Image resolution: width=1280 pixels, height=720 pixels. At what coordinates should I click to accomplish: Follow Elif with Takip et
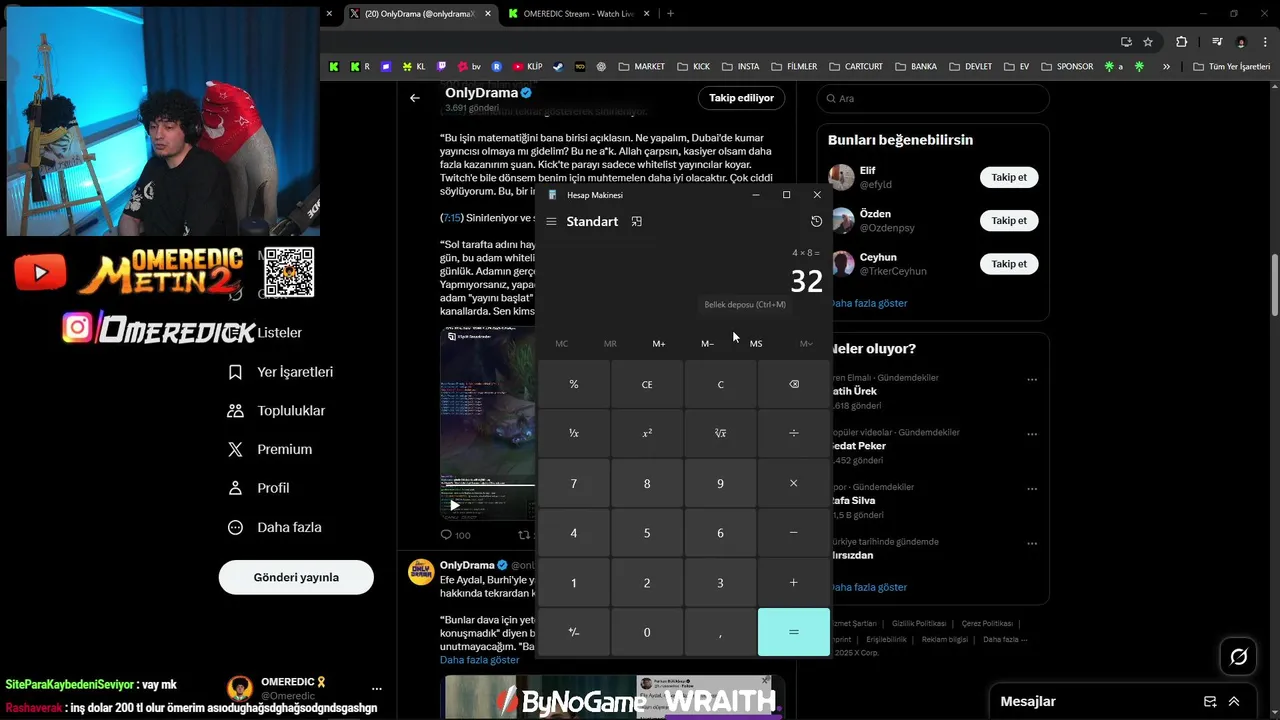1009,177
